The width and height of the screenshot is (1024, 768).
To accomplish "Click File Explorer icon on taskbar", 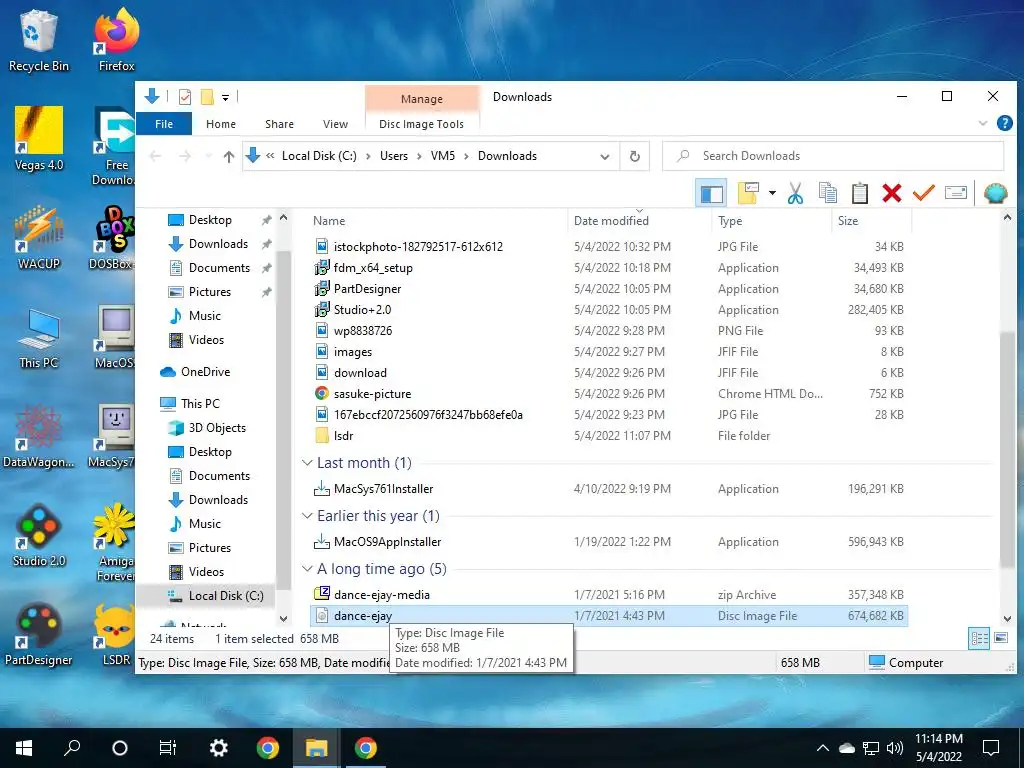I will pyautogui.click(x=317, y=748).
